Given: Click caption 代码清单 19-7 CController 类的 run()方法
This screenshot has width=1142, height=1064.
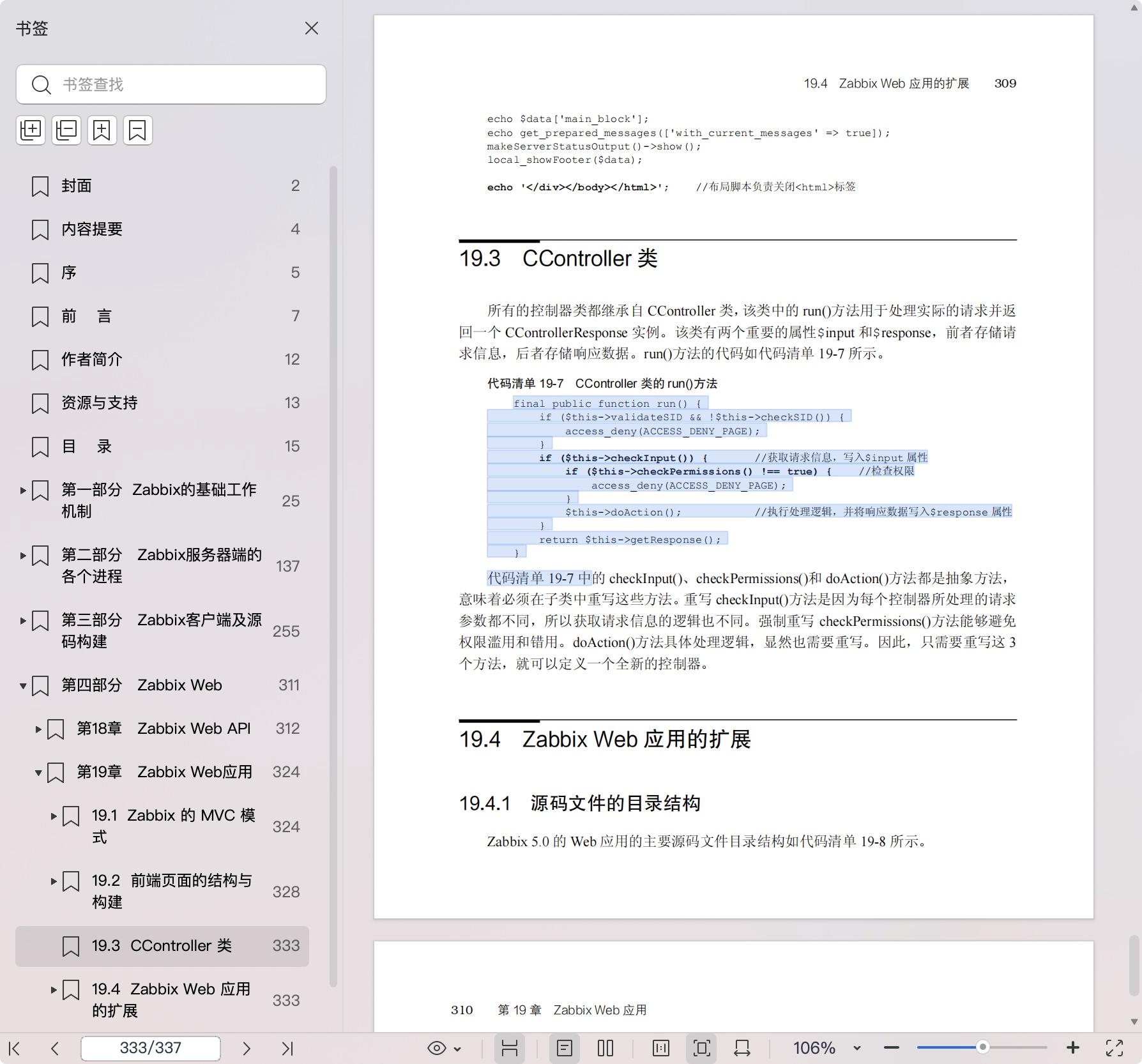Looking at the screenshot, I should coord(602,384).
